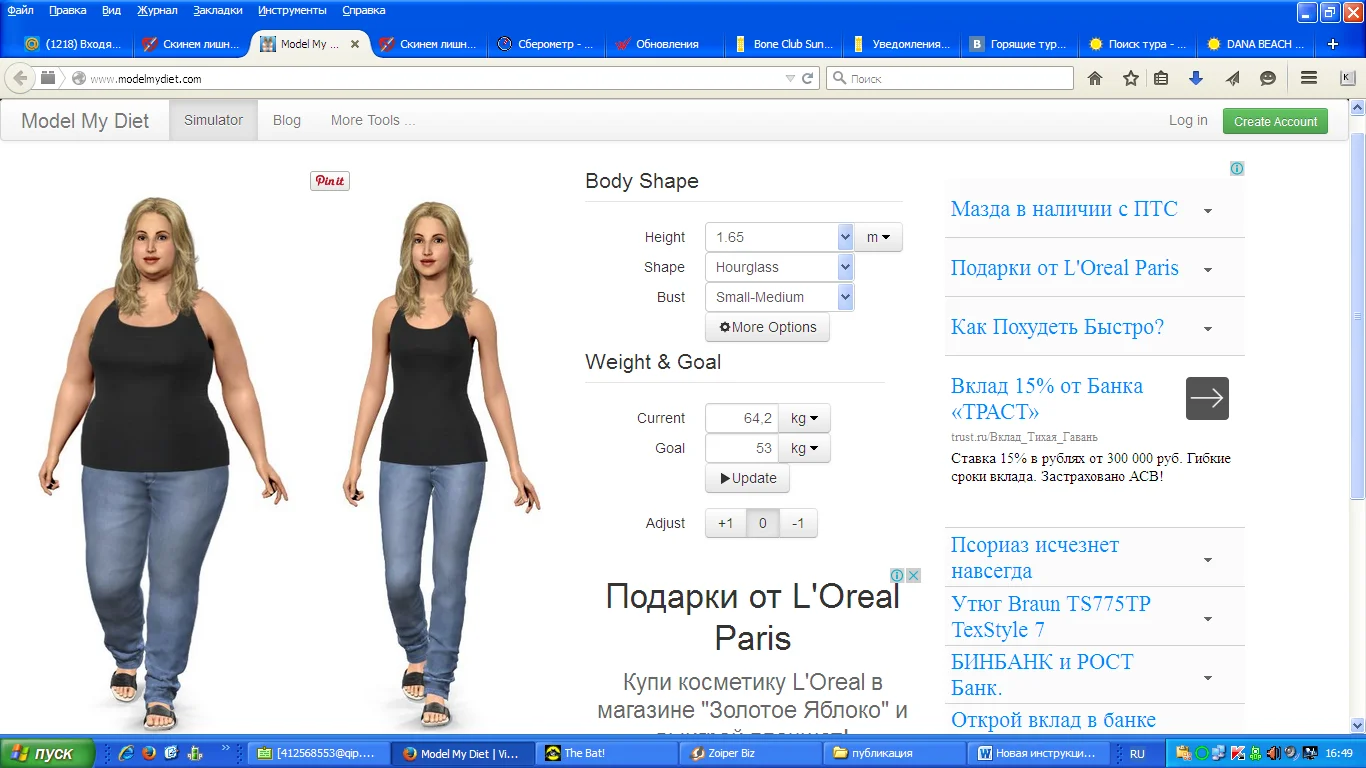Open address bar history dropdown arrow

tap(790, 78)
